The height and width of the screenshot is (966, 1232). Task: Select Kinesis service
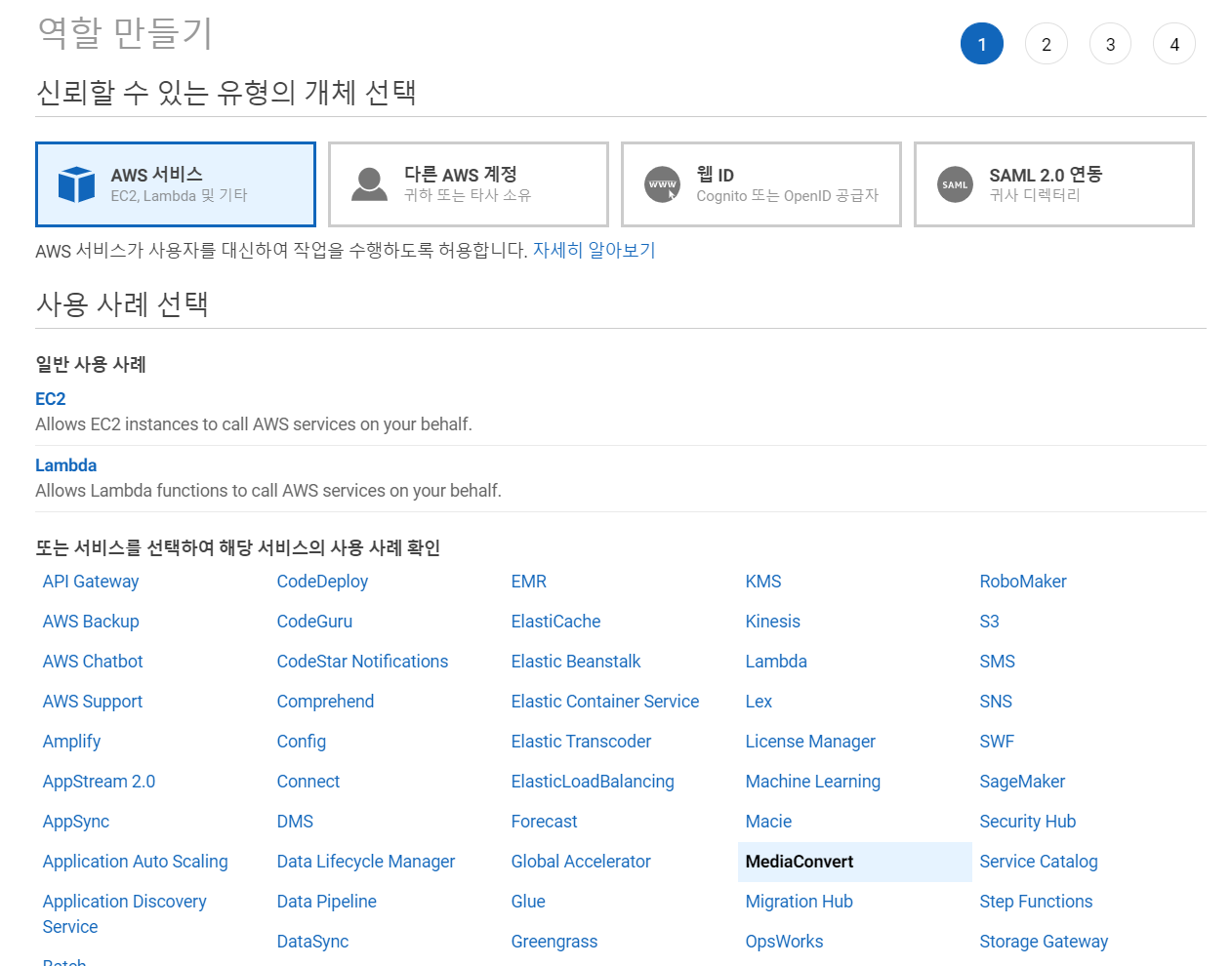pyautogui.click(x=772, y=622)
